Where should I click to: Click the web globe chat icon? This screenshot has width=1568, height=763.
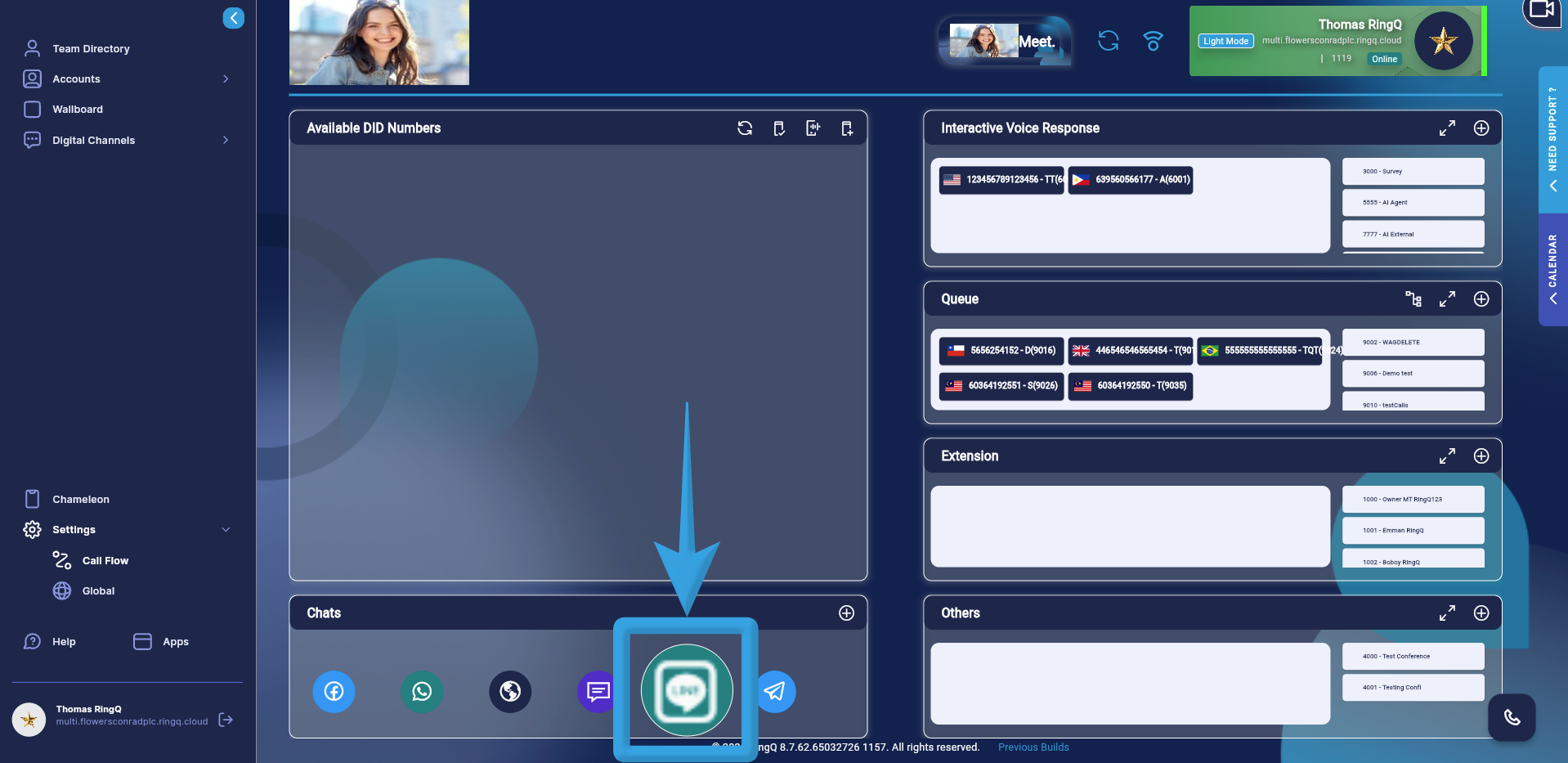click(510, 692)
